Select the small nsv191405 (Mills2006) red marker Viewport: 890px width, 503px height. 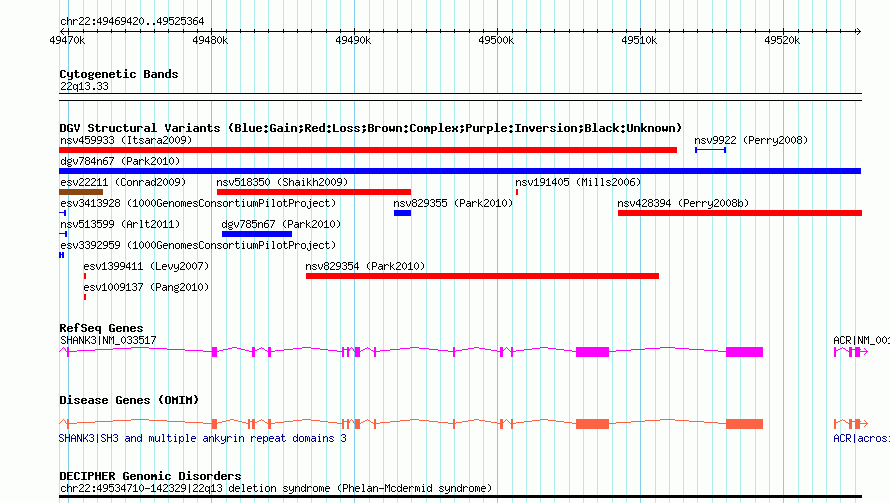point(517,192)
